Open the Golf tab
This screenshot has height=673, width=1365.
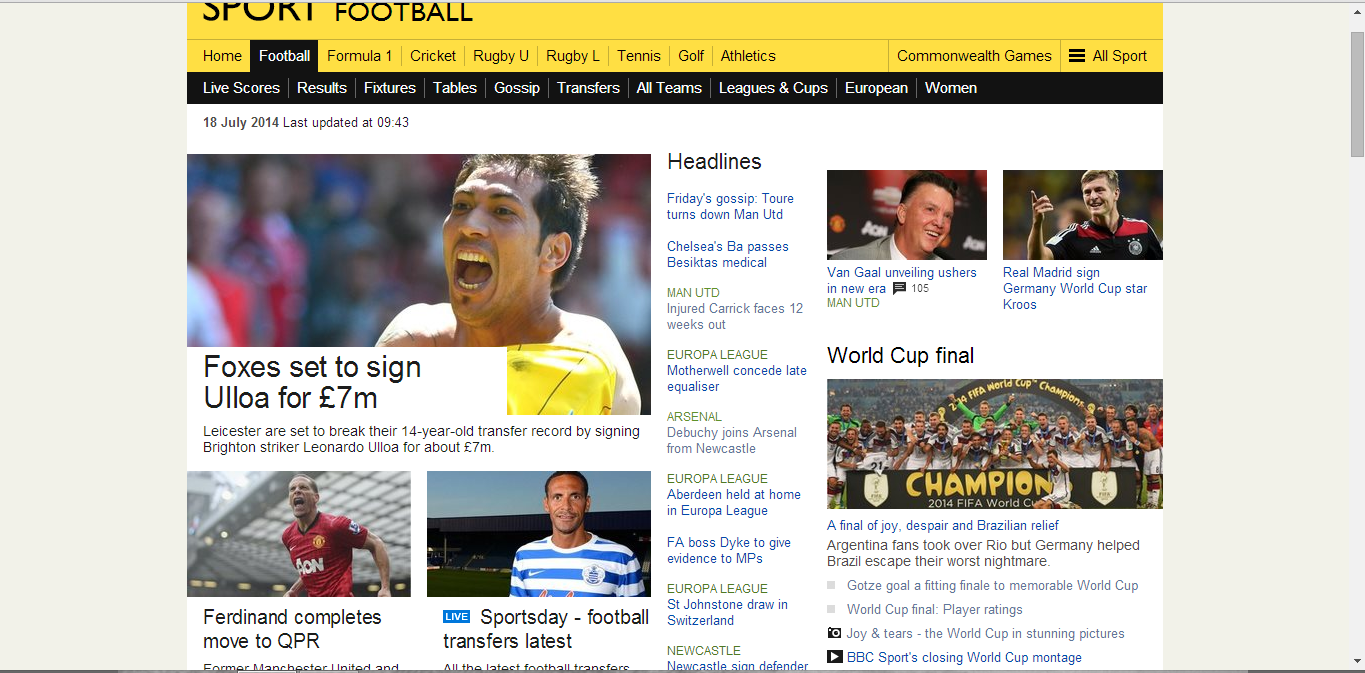click(691, 56)
